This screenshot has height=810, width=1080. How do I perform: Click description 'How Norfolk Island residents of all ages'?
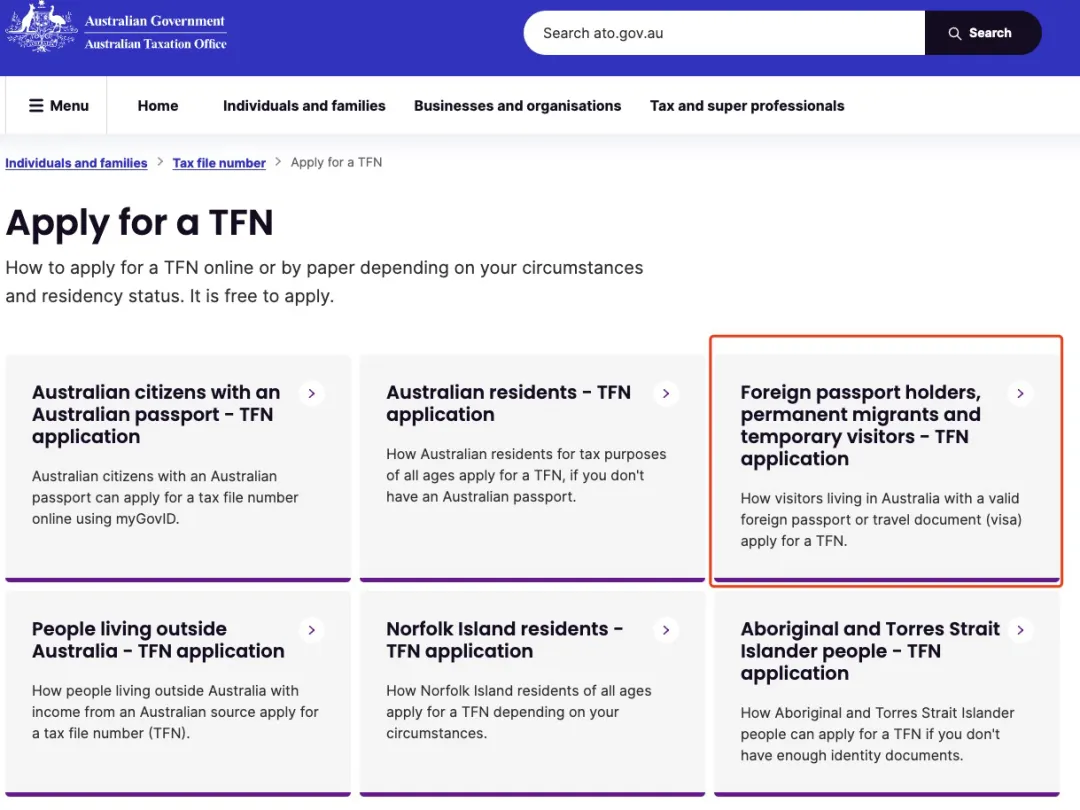tap(519, 712)
